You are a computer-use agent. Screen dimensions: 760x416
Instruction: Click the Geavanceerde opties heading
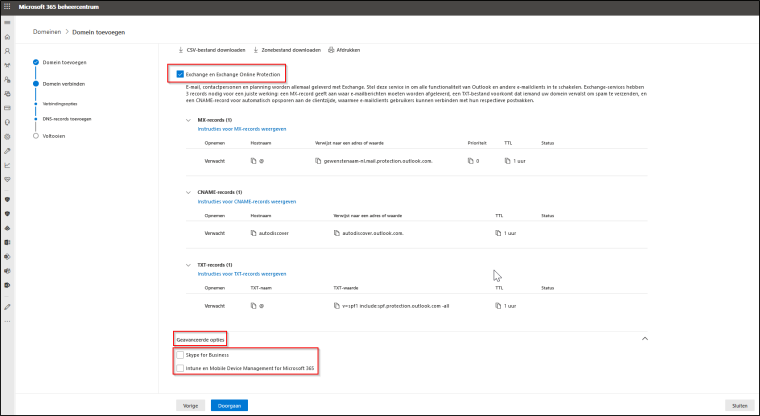(x=200, y=340)
